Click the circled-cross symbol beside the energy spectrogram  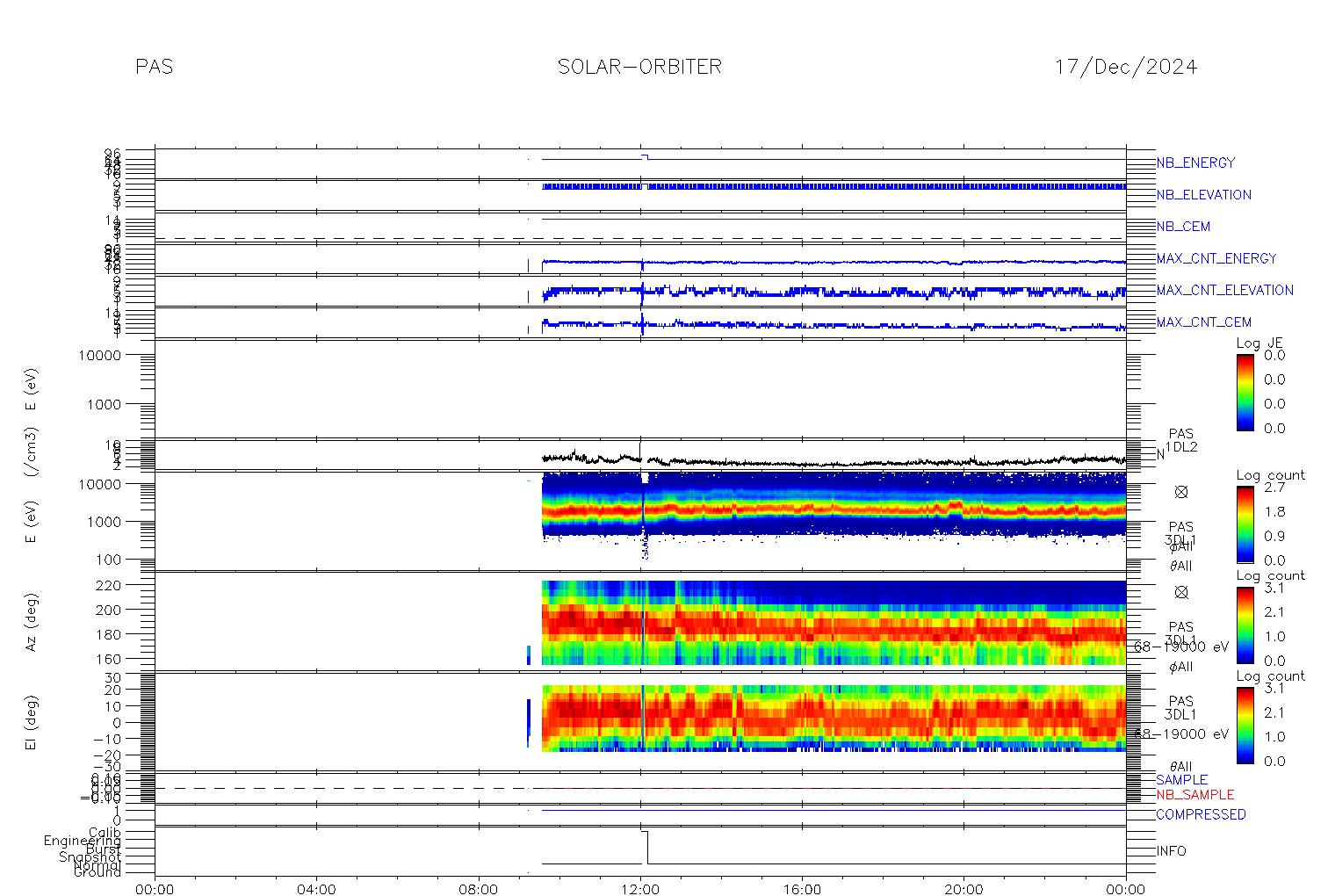1181,492
